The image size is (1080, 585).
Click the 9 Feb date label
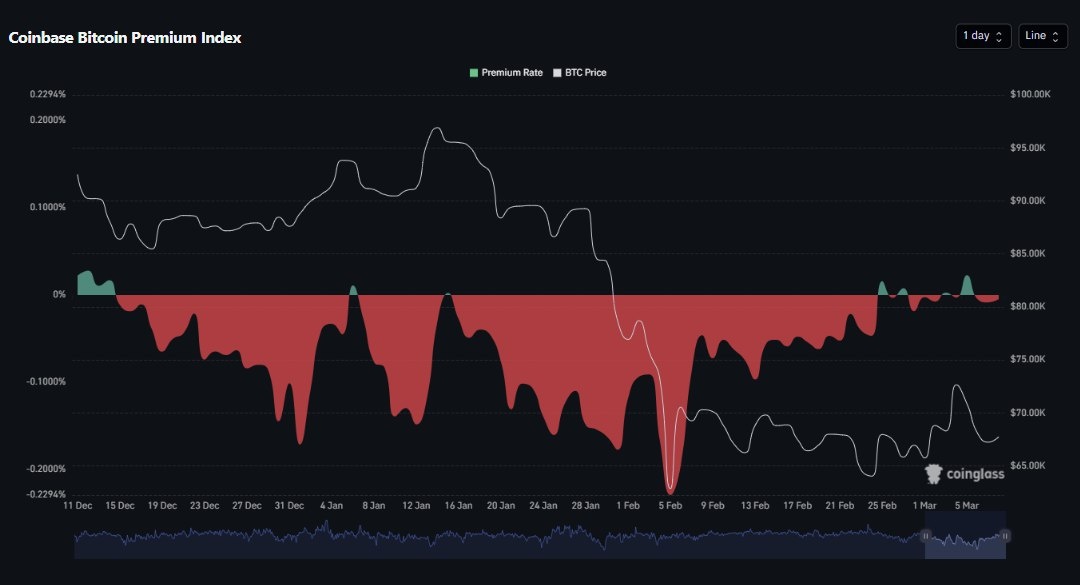pyautogui.click(x=713, y=506)
